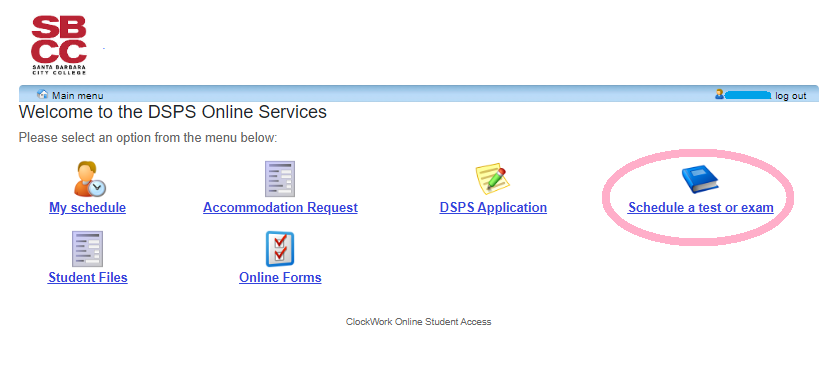Open the Student Files document icon
The height and width of the screenshot is (366, 828).
[88, 249]
